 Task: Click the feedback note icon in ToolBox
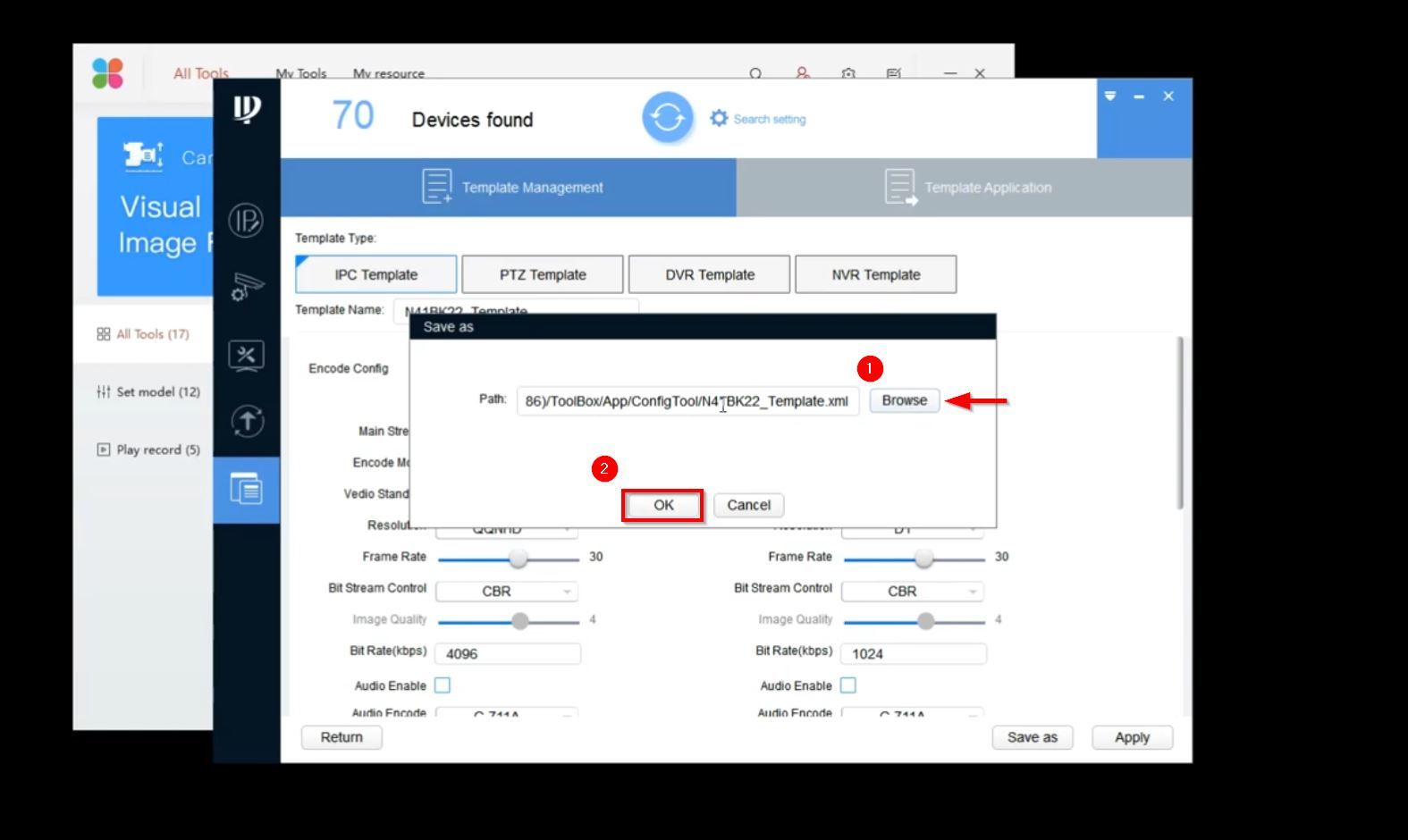893,73
